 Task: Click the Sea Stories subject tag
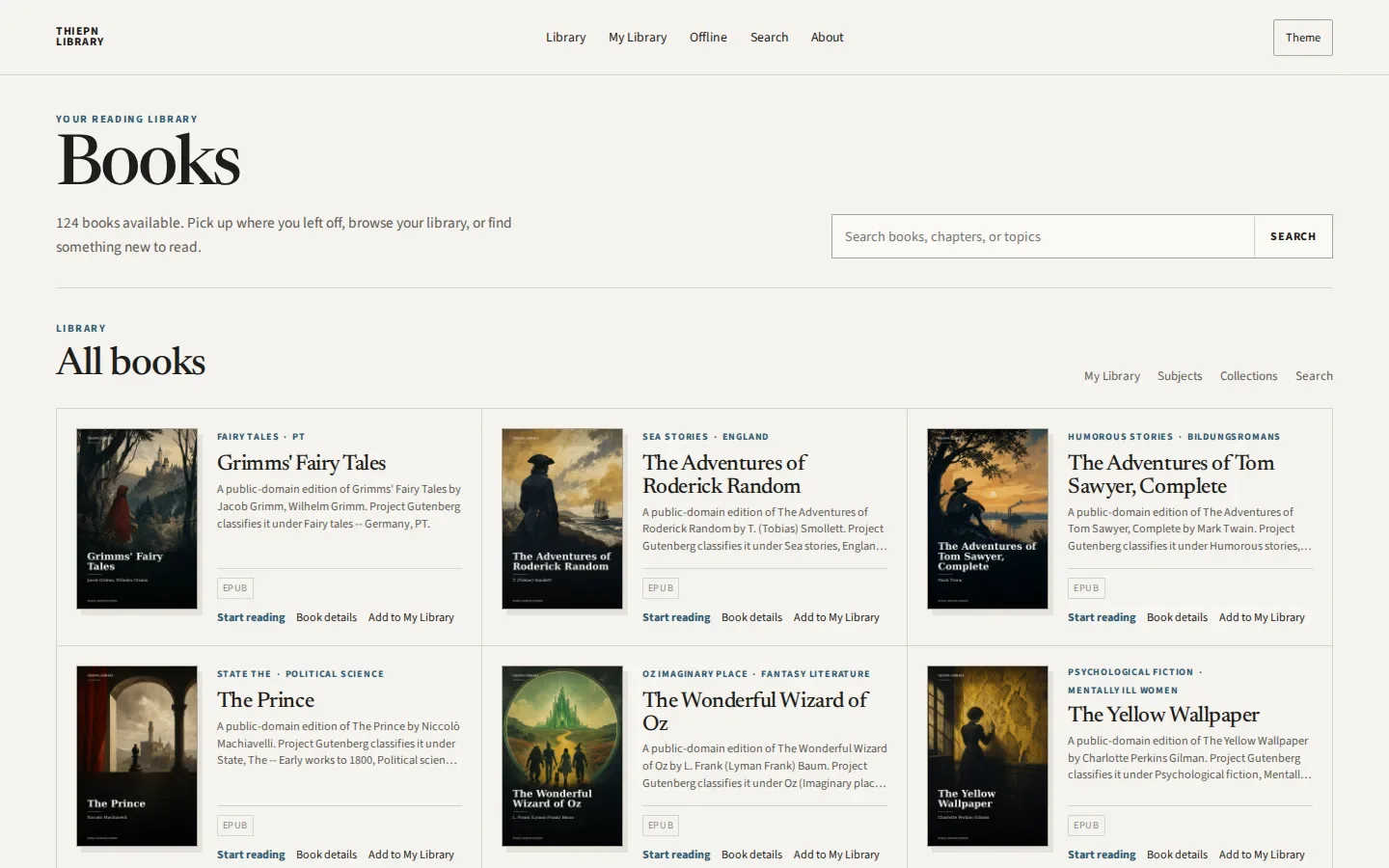tap(675, 437)
